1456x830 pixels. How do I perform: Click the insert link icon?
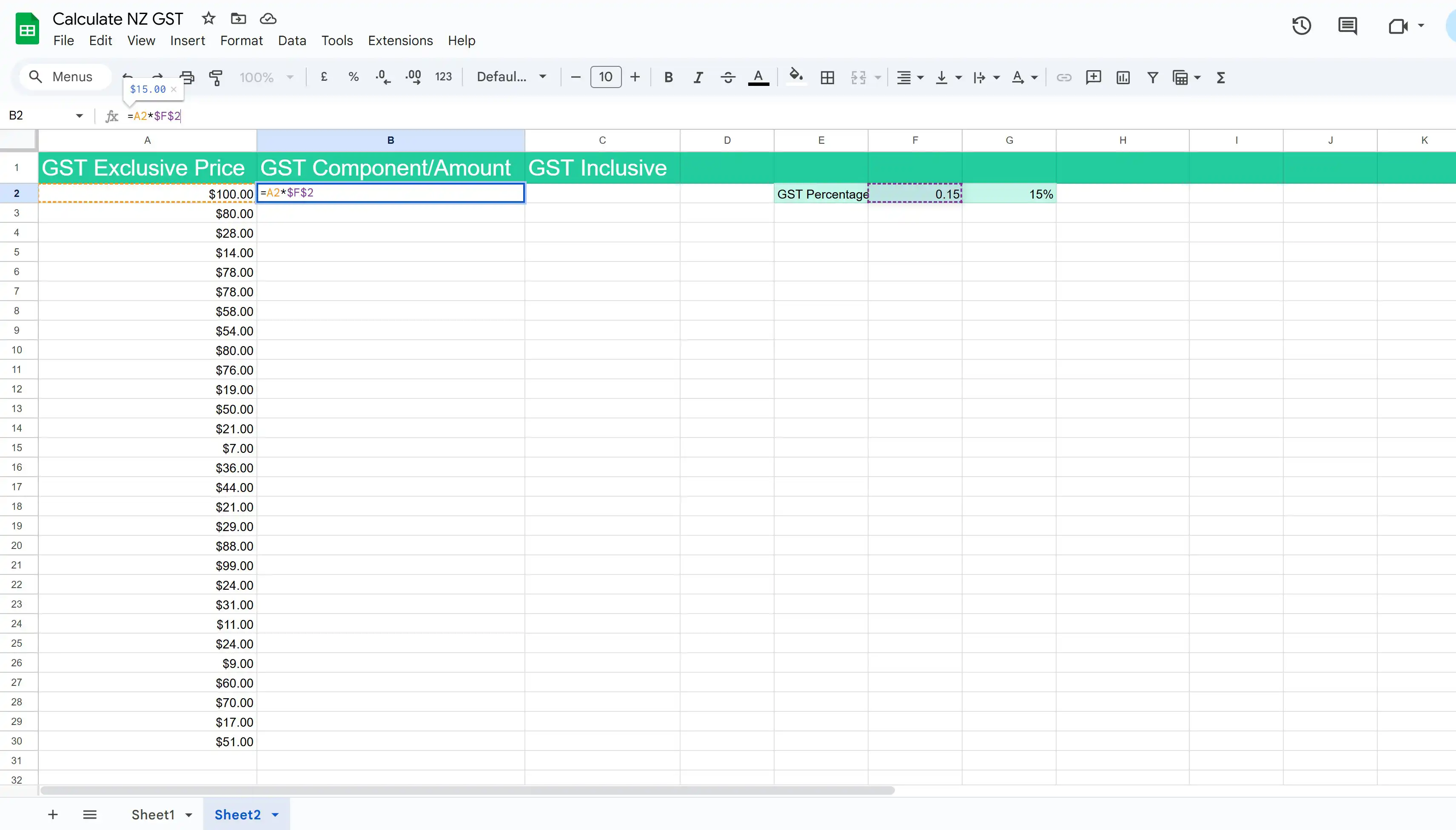[x=1064, y=77]
